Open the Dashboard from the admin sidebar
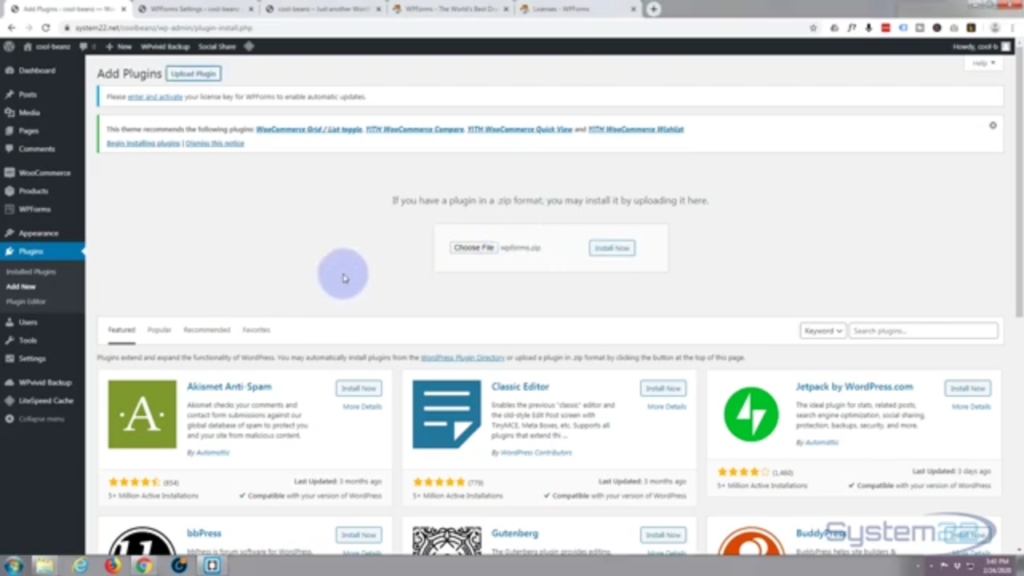The image size is (1024, 576). (35, 70)
